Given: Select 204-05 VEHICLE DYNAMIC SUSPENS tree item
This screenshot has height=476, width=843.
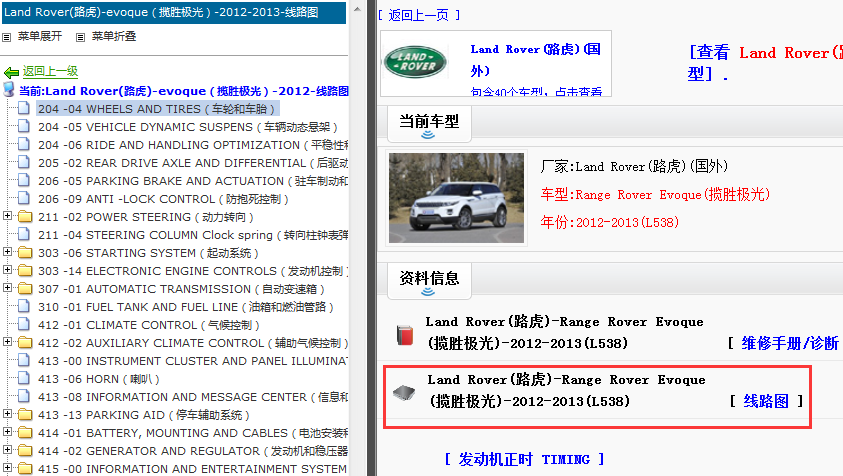Looking at the screenshot, I should click(188, 127).
